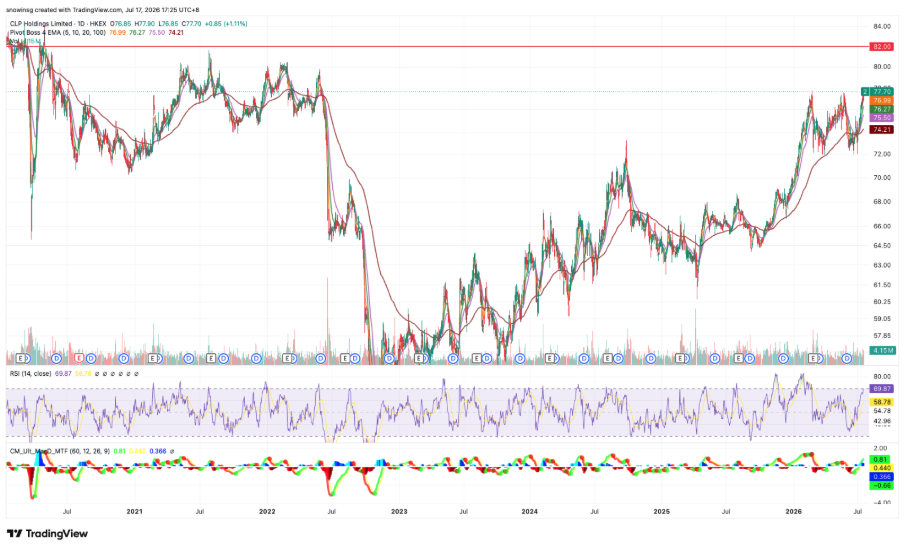This screenshot has height=553, width=905.
Task: Click the 2026 label on time axis
Action: click(794, 511)
